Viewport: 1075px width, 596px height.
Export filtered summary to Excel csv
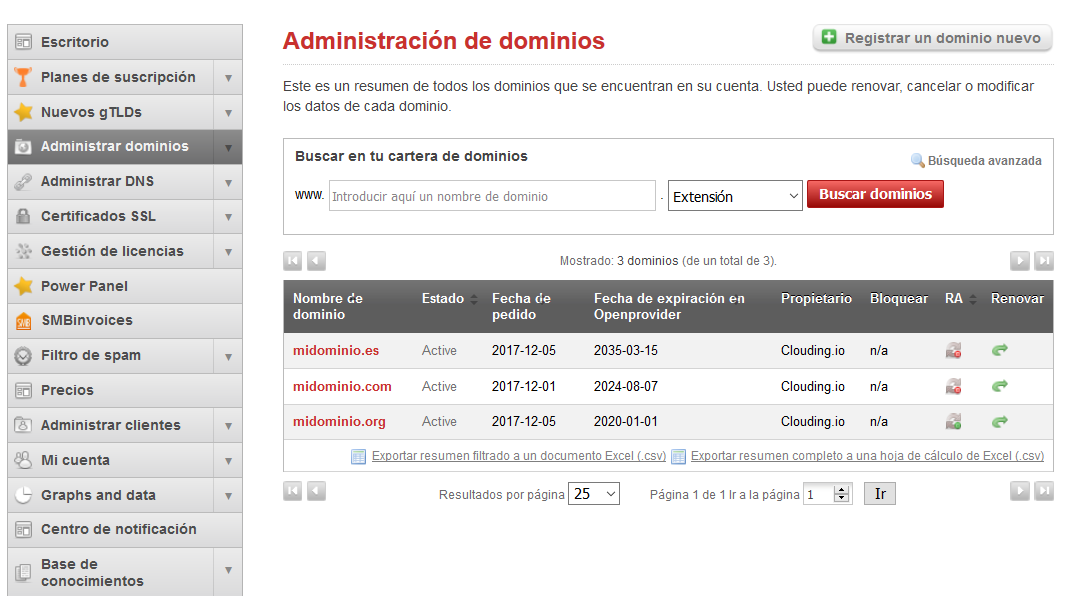(519, 456)
